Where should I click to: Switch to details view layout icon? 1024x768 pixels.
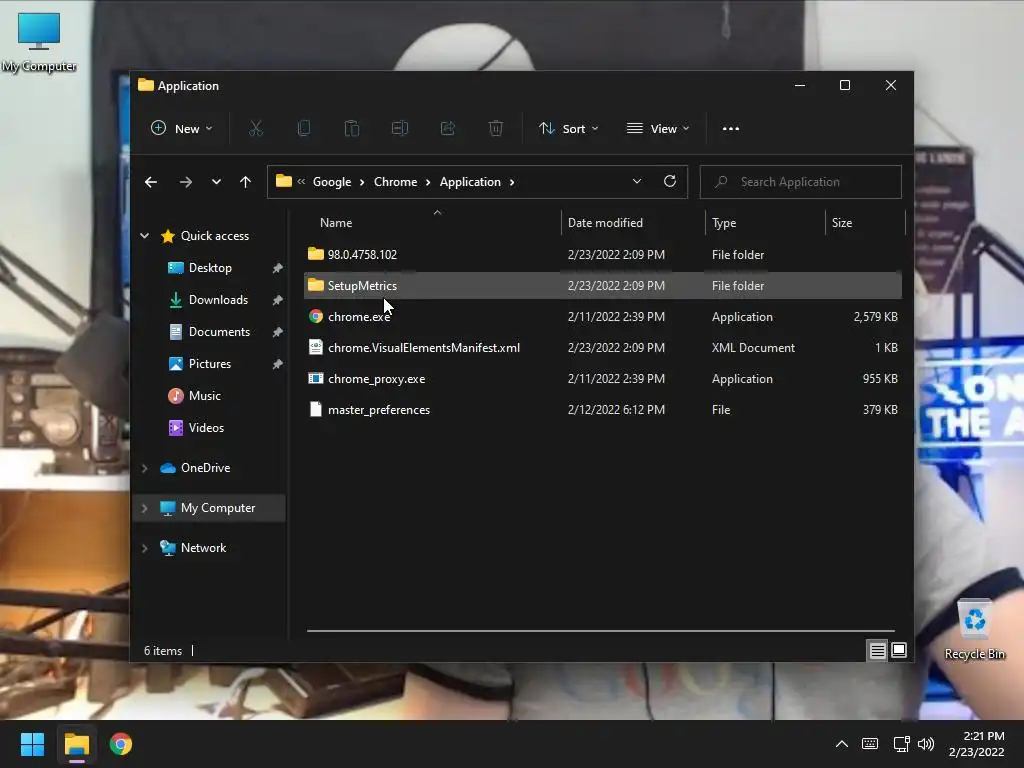click(877, 650)
